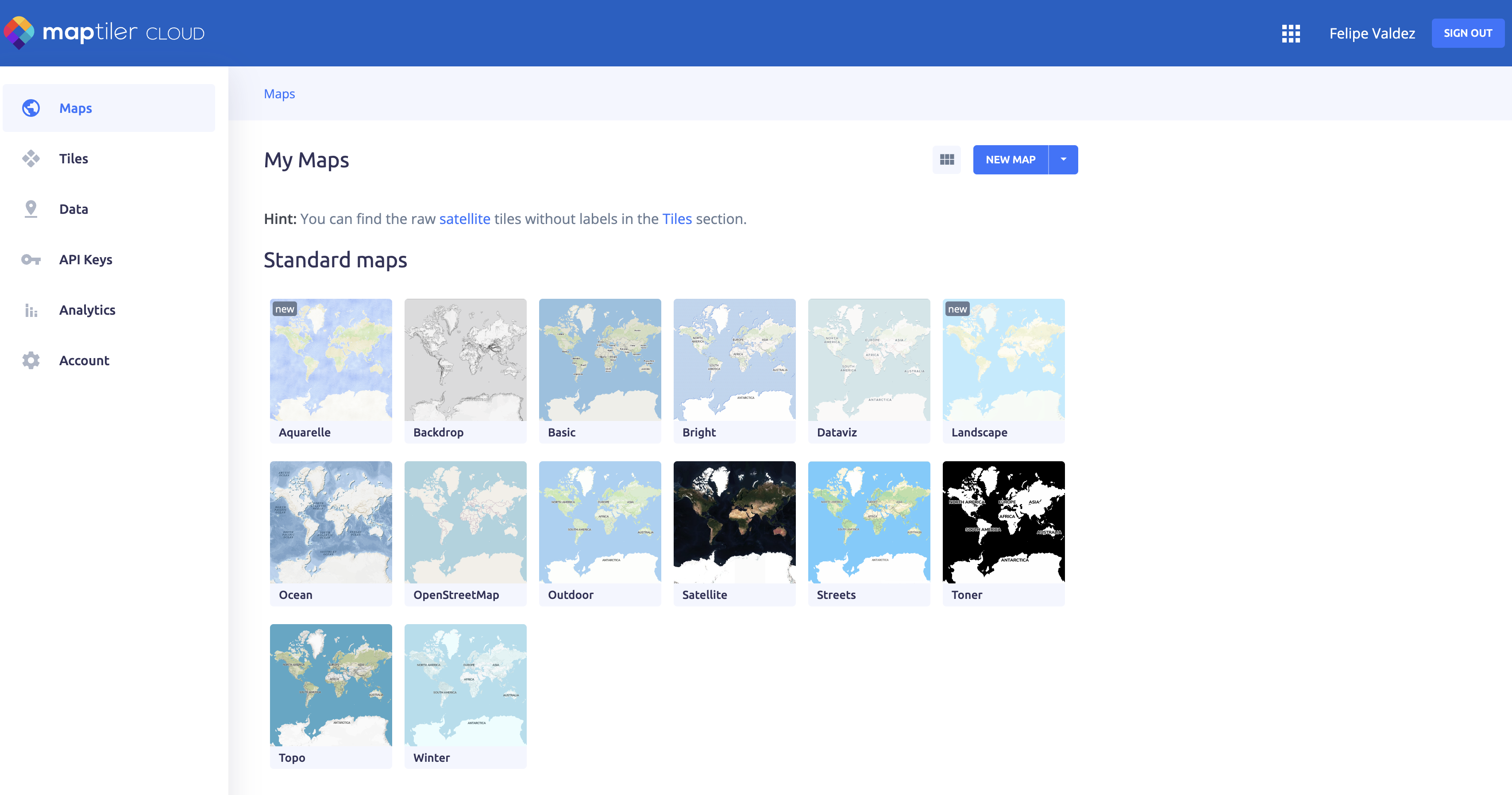Click the Maps breadcrumb link
This screenshot has width=1512, height=795.
pyautogui.click(x=279, y=94)
